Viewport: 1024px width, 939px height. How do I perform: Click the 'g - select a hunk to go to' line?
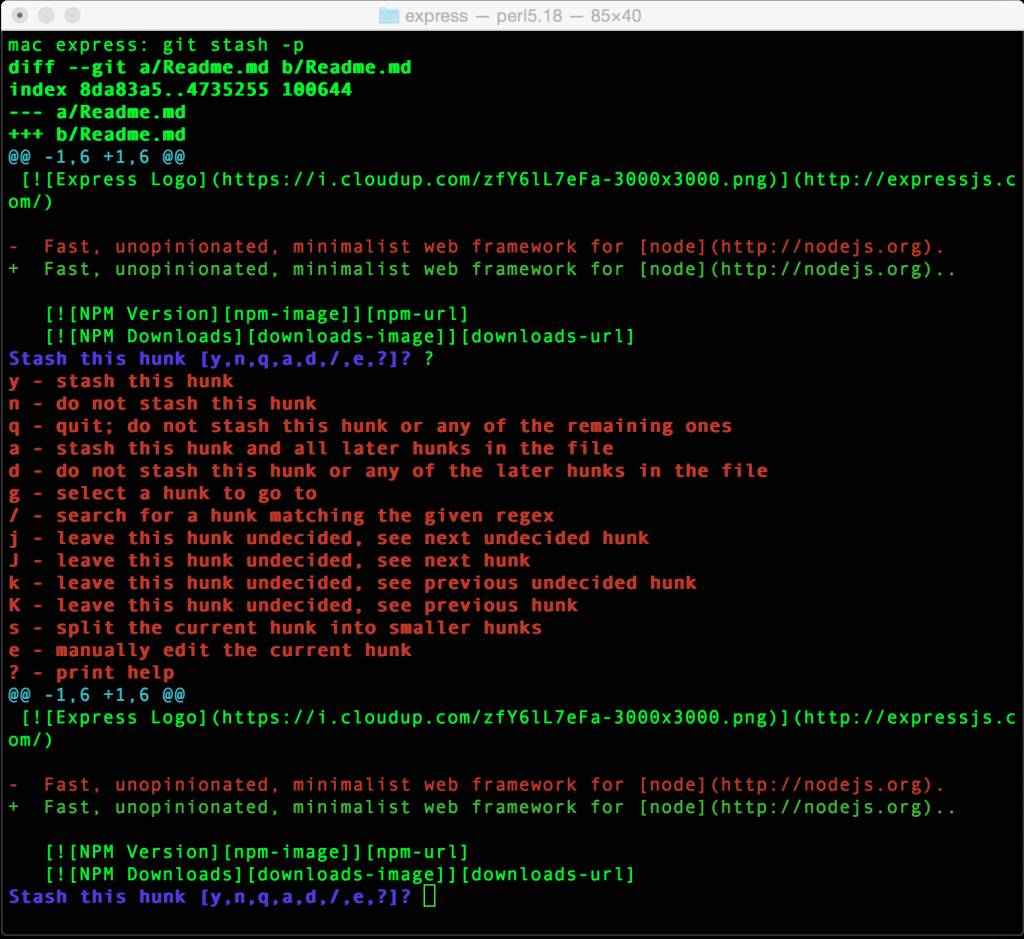pyautogui.click(x=163, y=494)
